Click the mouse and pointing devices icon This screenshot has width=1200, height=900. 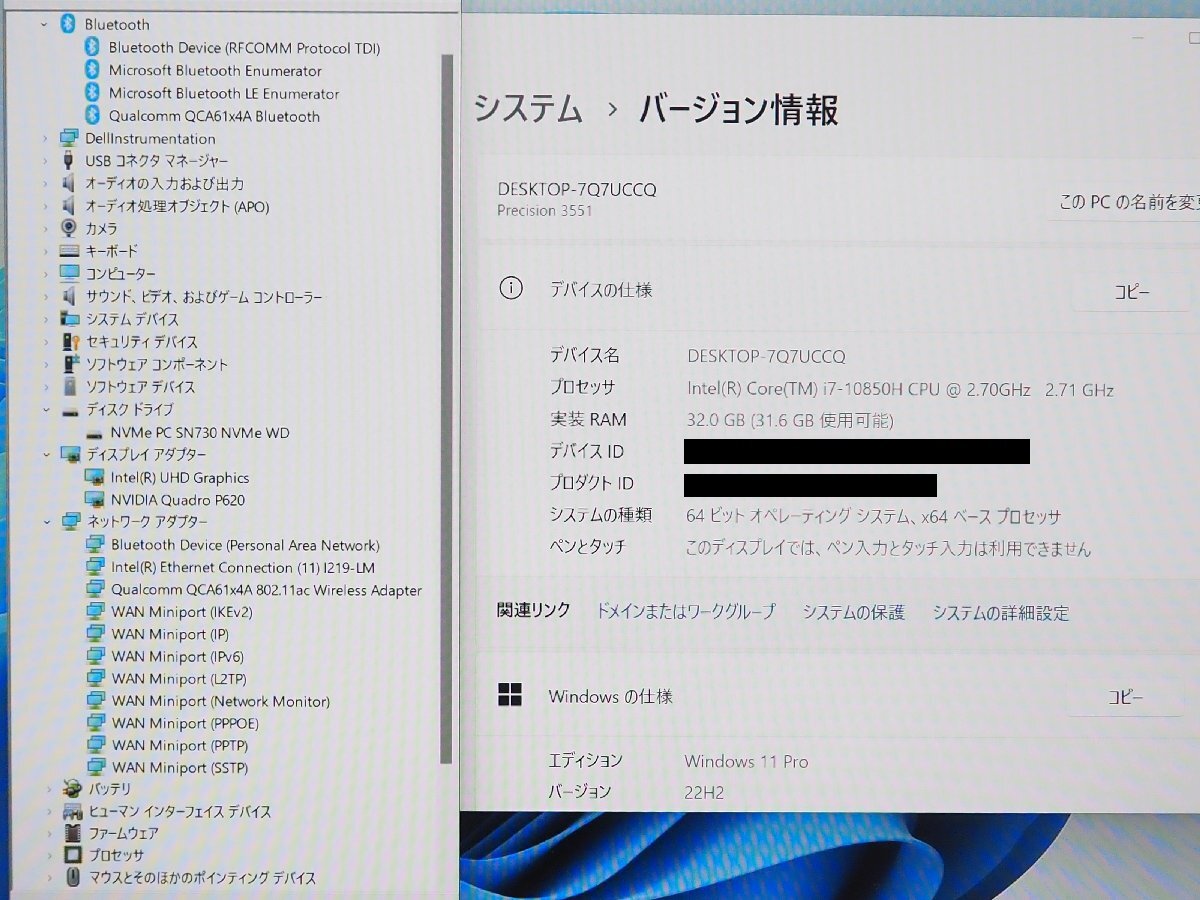(x=72, y=878)
